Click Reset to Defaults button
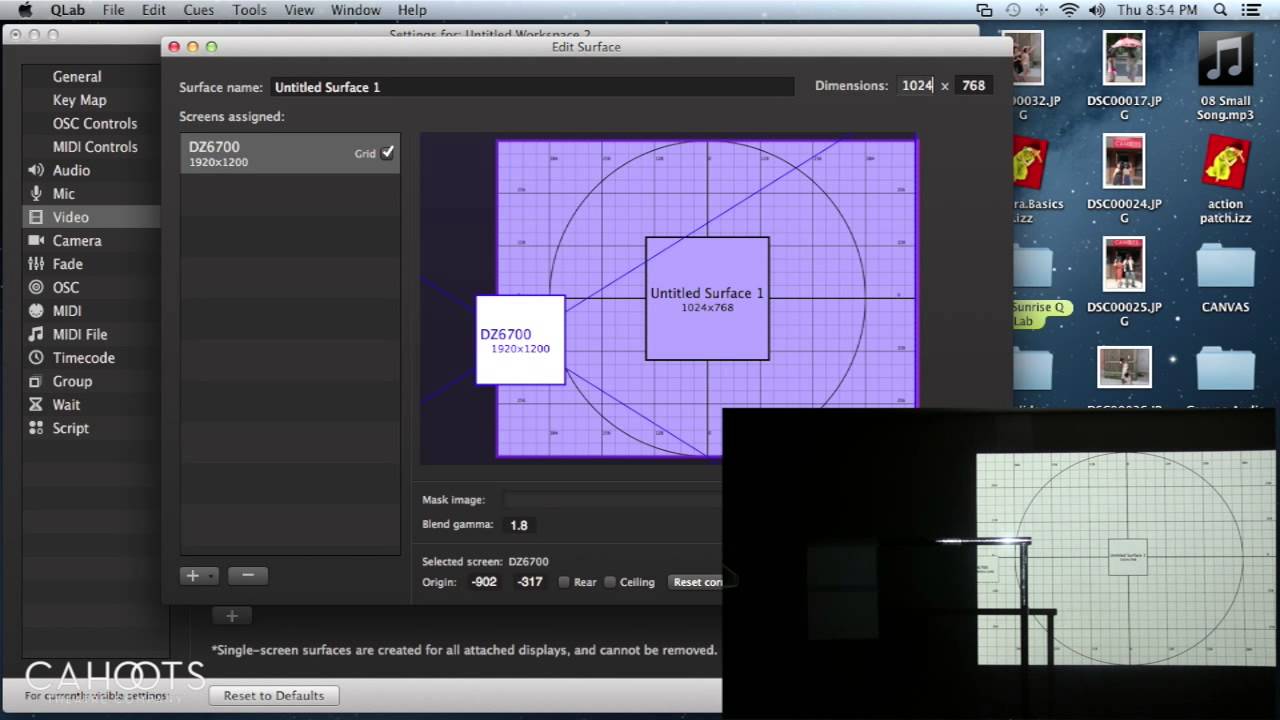The image size is (1280, 720). coord(274,695)
